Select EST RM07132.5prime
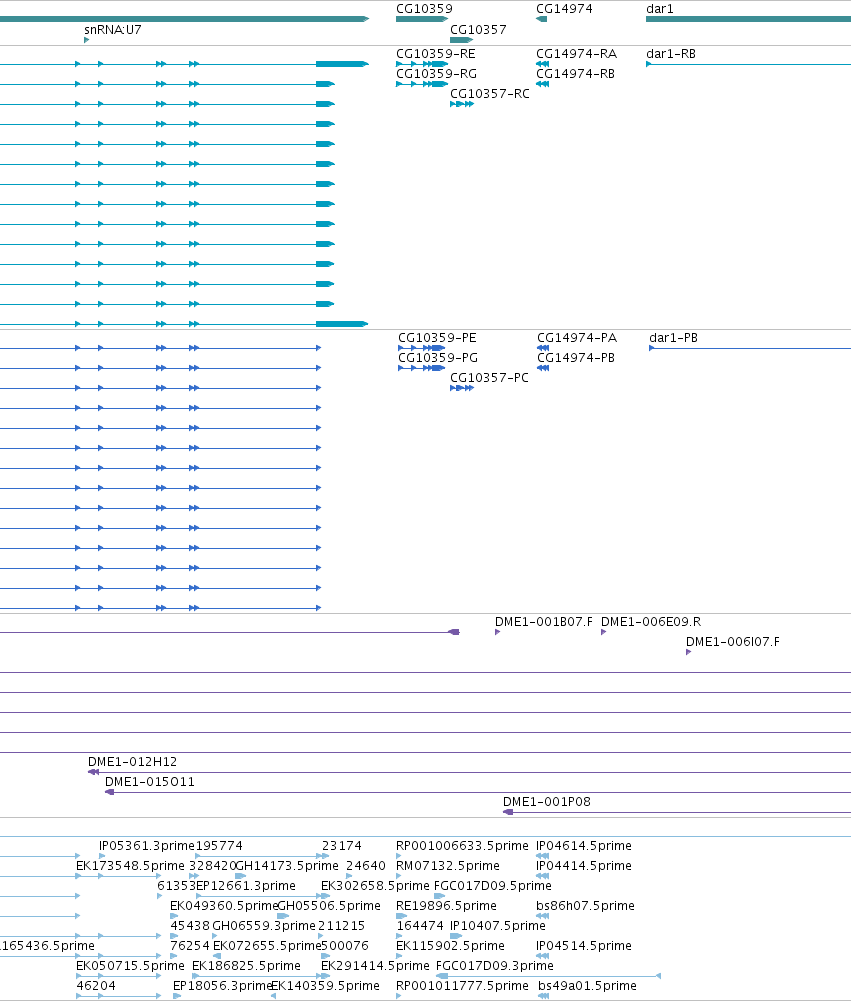851x1001 pixels. click(x=448, y=866)
